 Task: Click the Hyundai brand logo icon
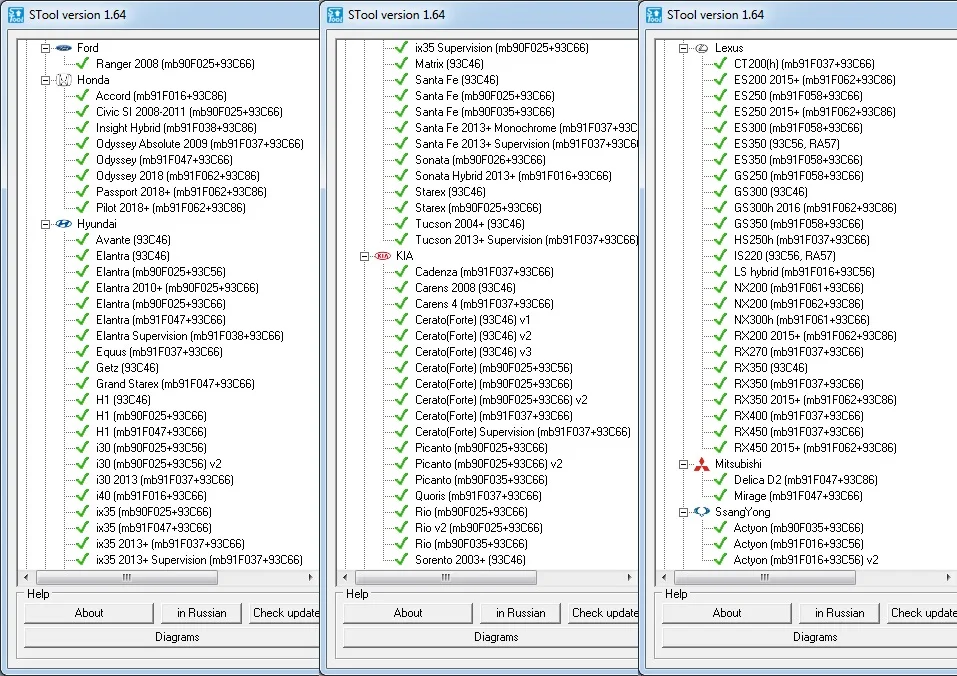[x=63, y=224]
